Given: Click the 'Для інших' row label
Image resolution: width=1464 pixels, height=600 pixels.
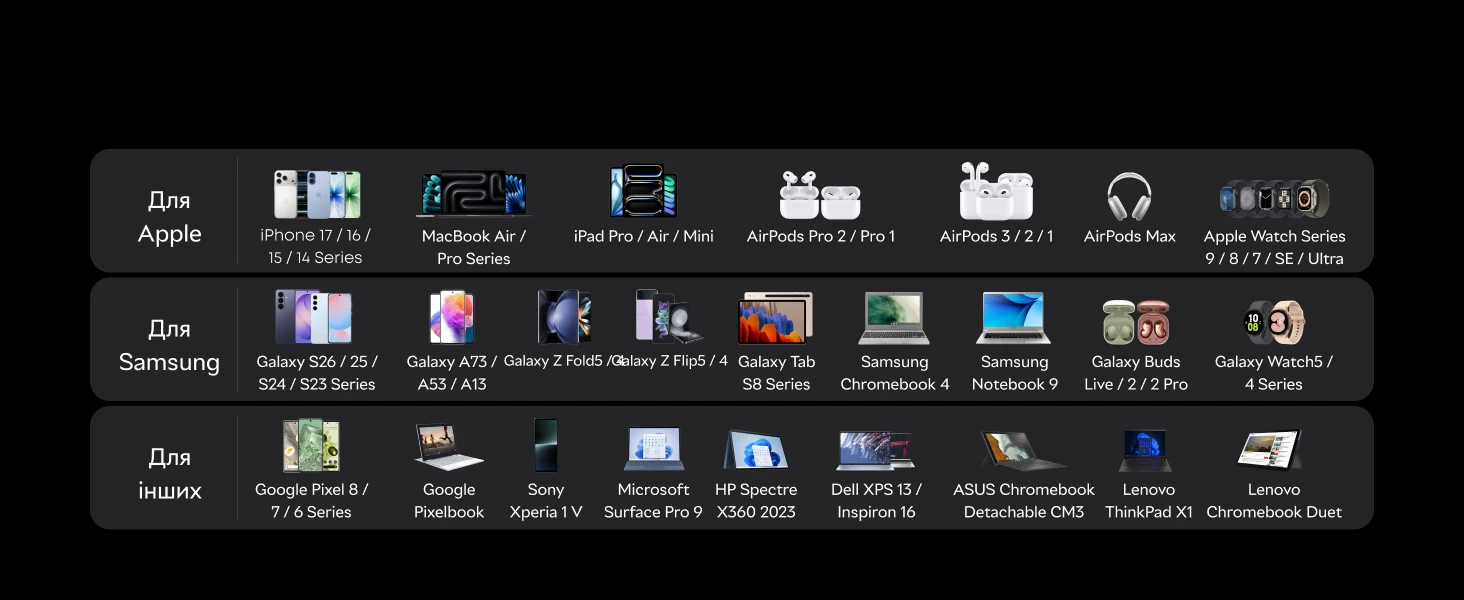Looking at the screenshot, I should click(x=169, y=473).
